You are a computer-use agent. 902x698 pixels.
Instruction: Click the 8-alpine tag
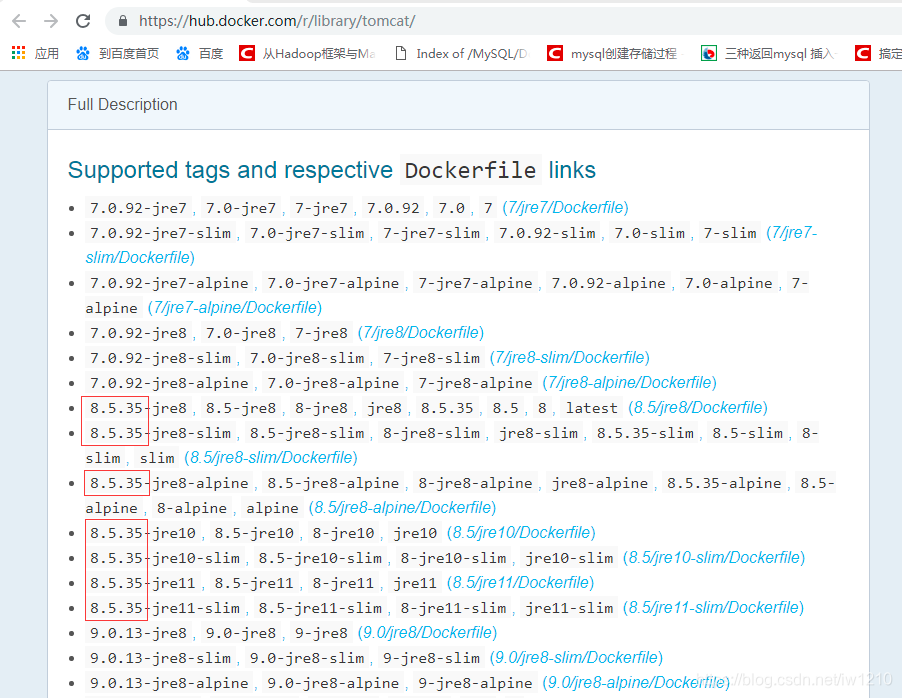192,508
